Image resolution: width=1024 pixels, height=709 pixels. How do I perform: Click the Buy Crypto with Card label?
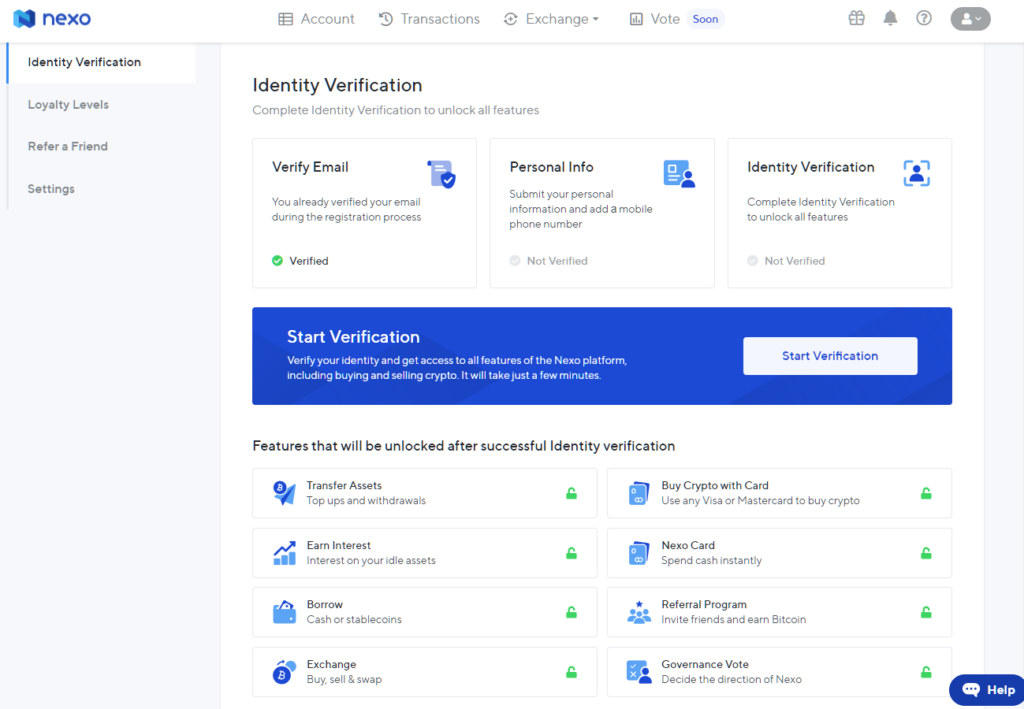point(715,486)
